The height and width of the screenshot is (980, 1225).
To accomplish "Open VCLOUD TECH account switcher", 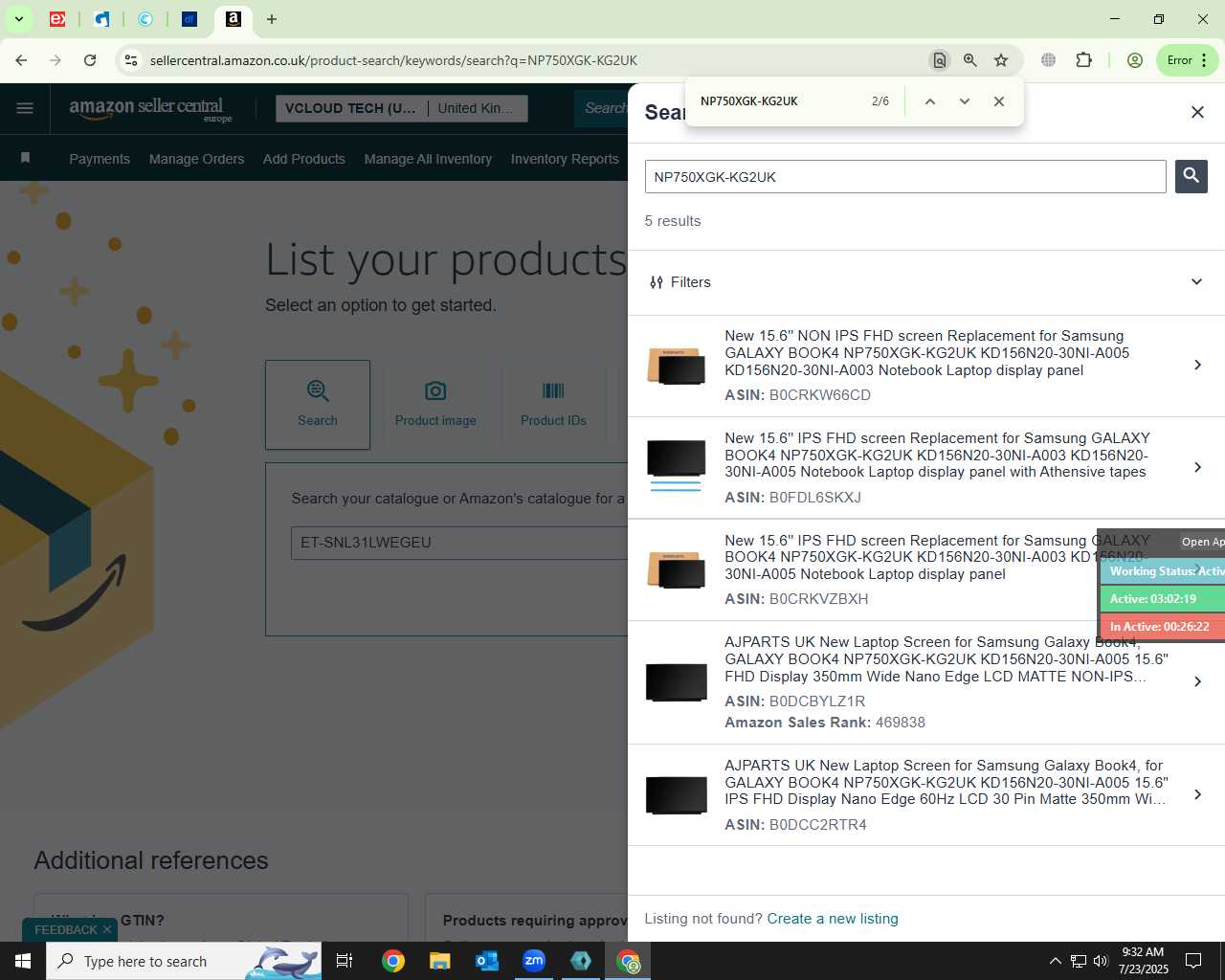I will (401, 108).
